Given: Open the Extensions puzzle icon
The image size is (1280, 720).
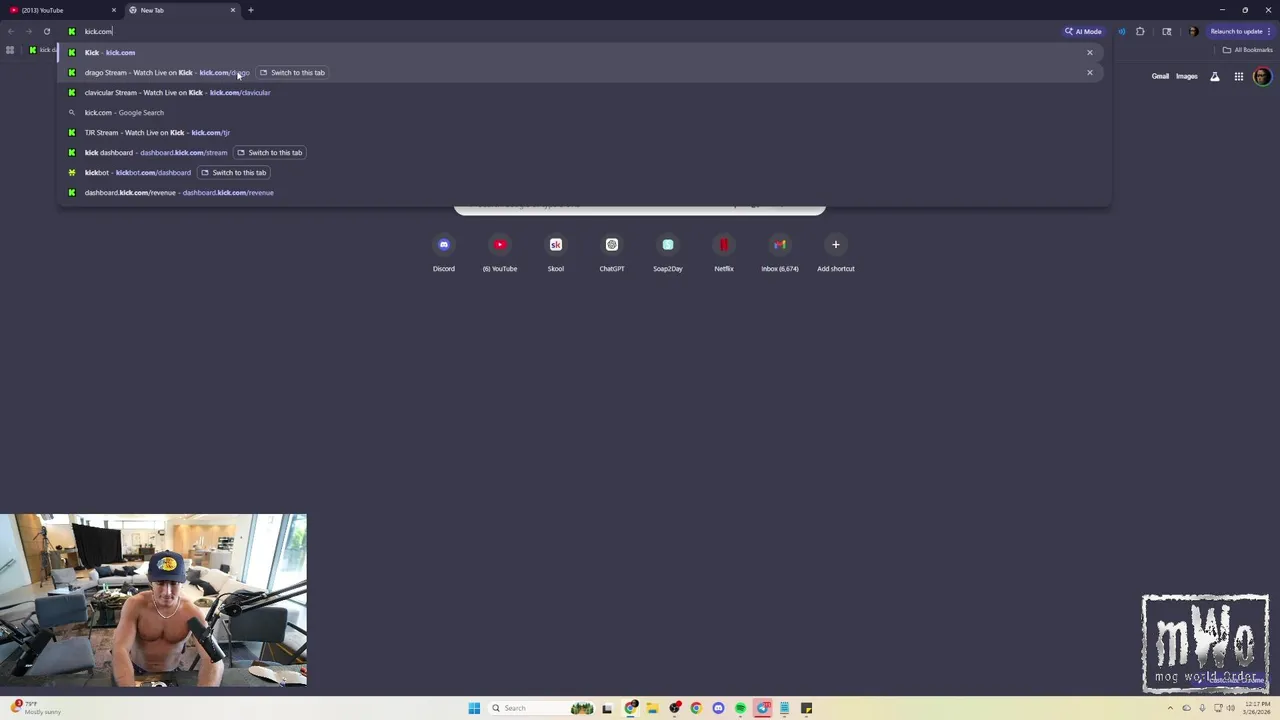Looking at the screenshot, I should coord(1140,31).
